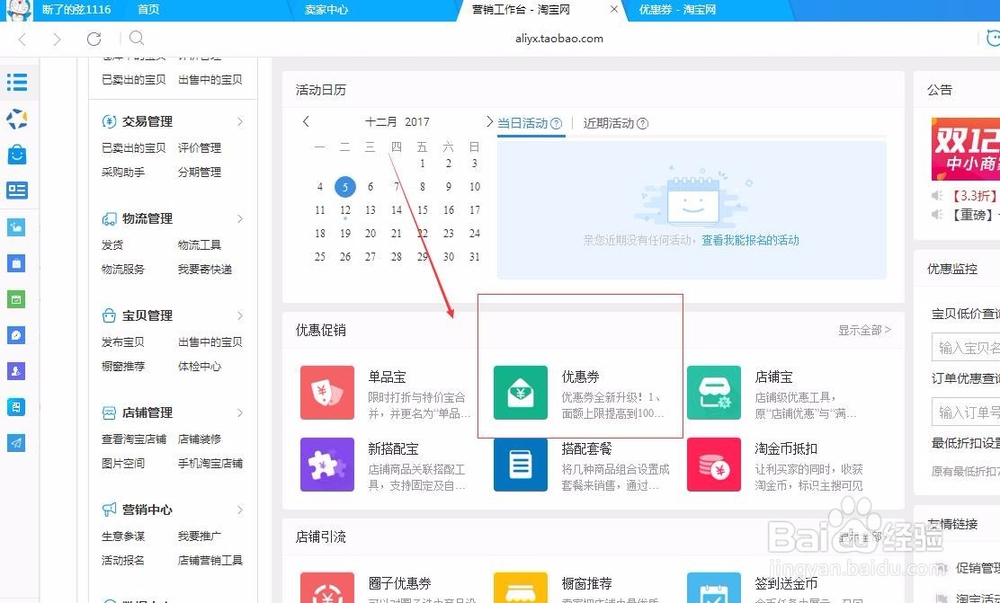
Task: Open 评价管理 under 交易管理
Action: 200,148
